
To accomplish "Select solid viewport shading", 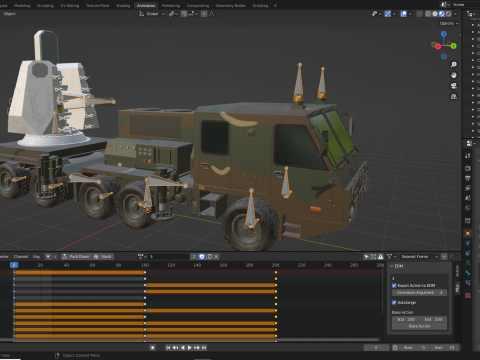I will point(435,14).
